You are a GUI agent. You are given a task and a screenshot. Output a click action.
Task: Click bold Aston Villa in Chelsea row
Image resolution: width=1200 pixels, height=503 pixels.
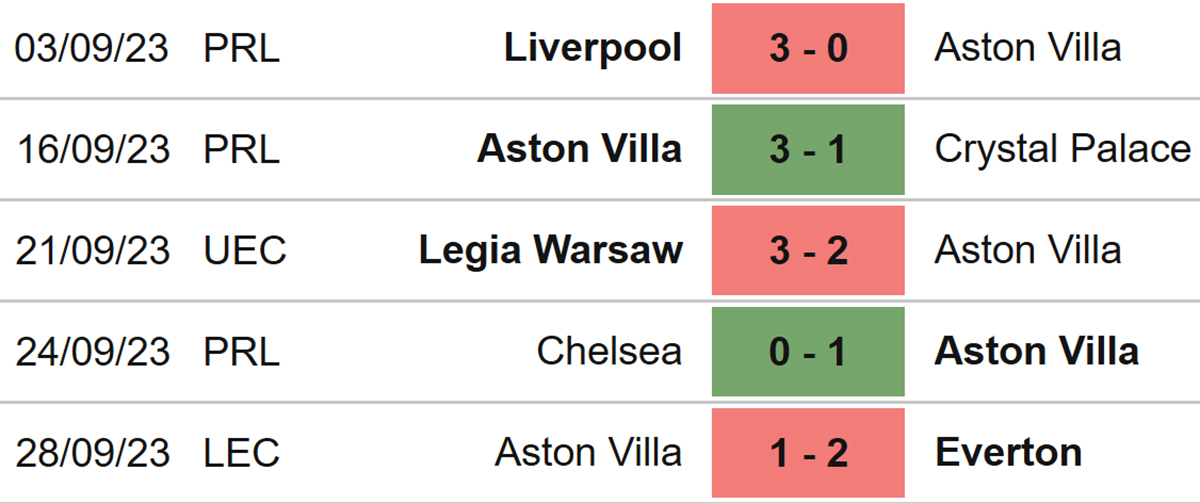[x=1037, y=351]
